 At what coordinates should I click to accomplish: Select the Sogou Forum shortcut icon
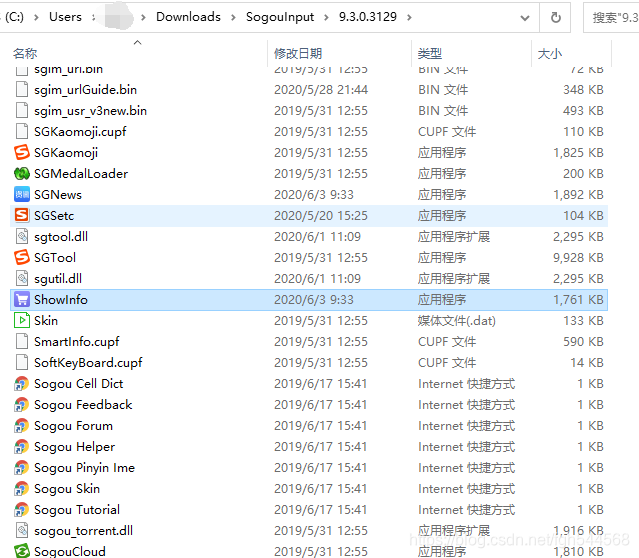point(22,426)
